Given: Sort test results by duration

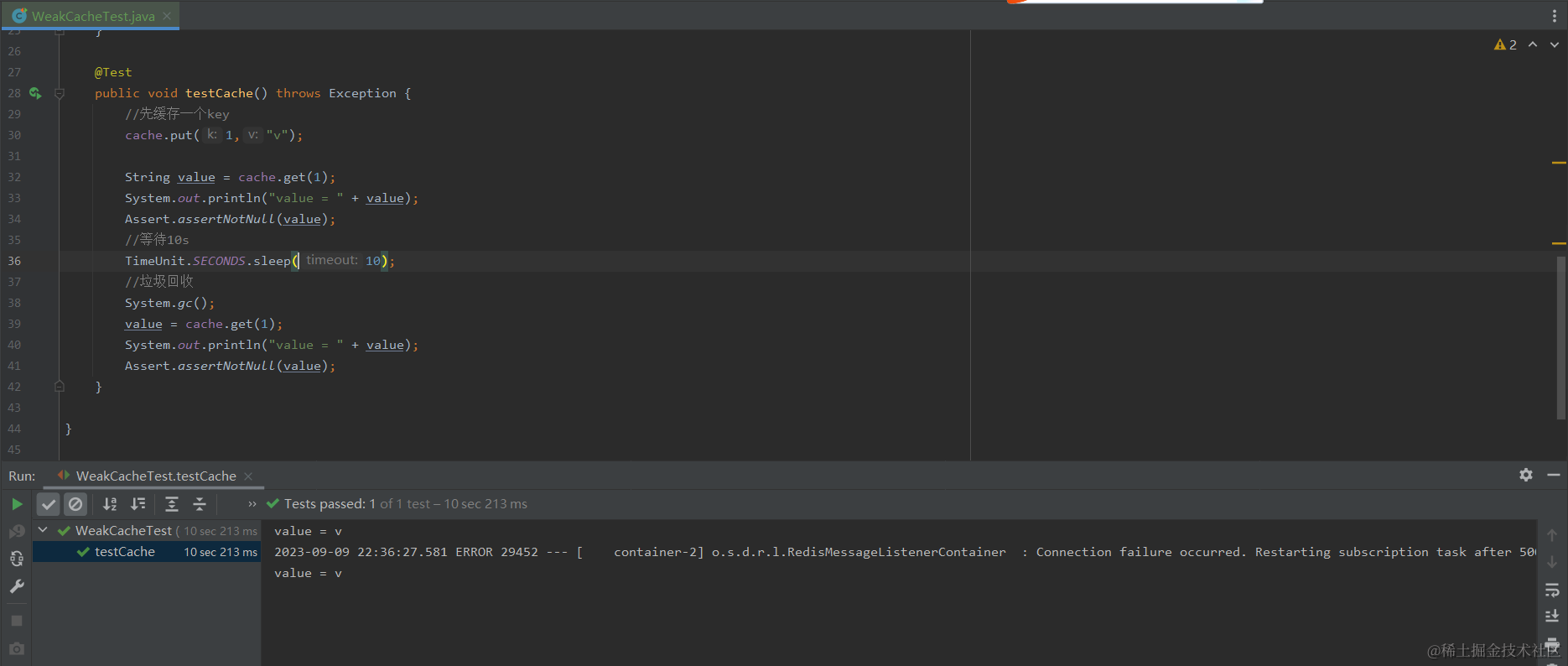Looking at the screenshot, I should (x=138, y=504).
